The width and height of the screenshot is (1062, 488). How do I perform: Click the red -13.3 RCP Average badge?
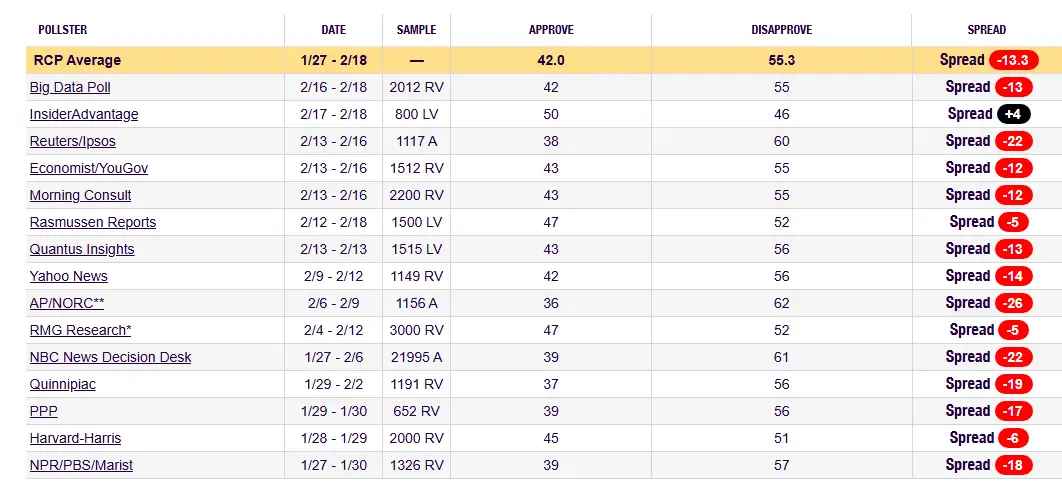1013,60
